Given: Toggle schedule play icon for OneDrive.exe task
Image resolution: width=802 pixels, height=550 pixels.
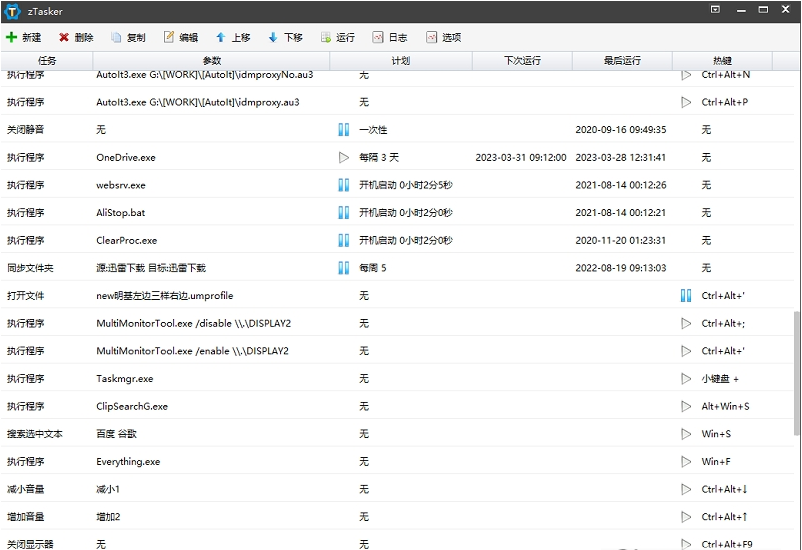Looking at the screenshot, I should pyautogui.click(x=344, y=157).
